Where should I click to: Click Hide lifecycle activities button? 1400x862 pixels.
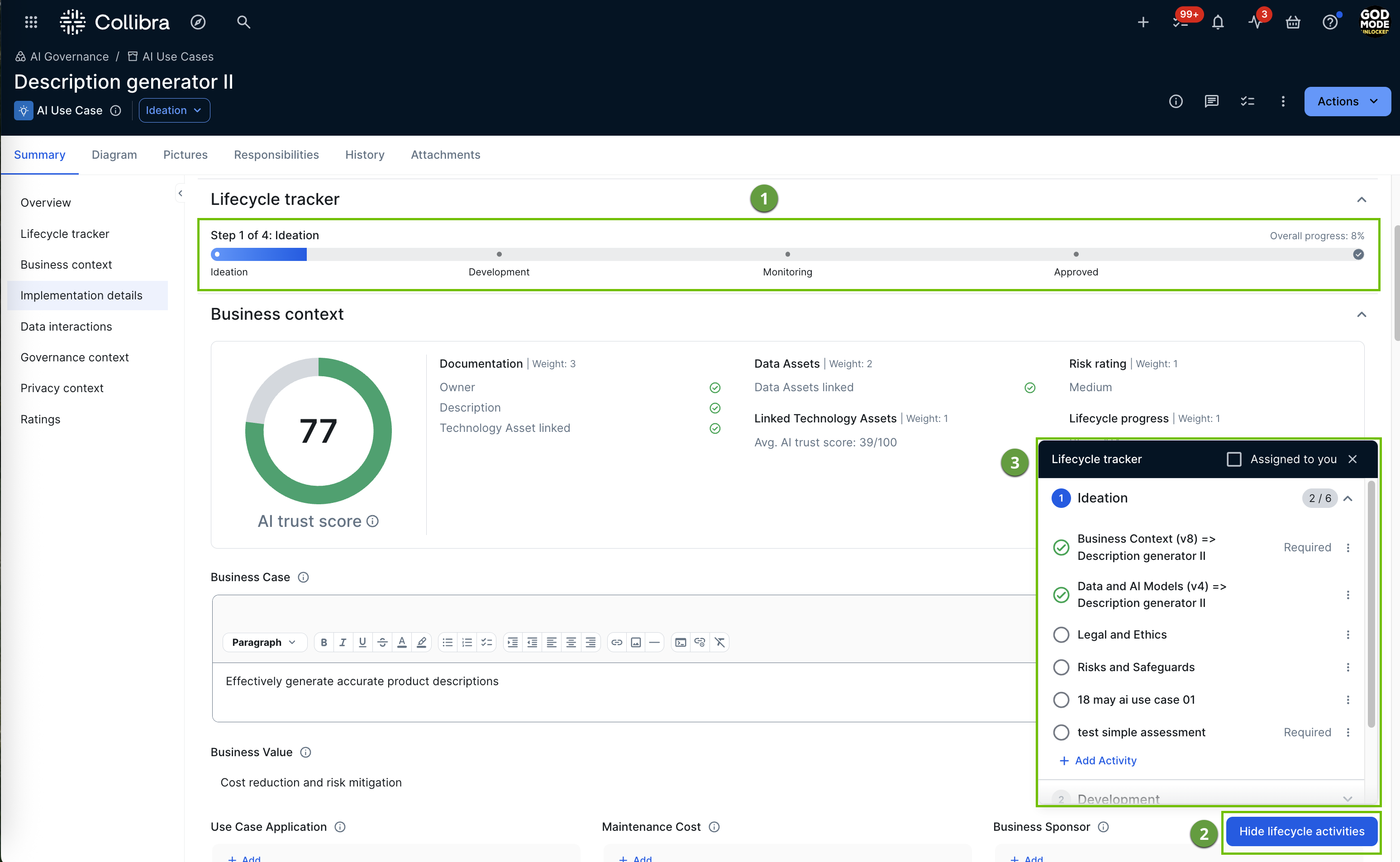[x=1301, y=831]
